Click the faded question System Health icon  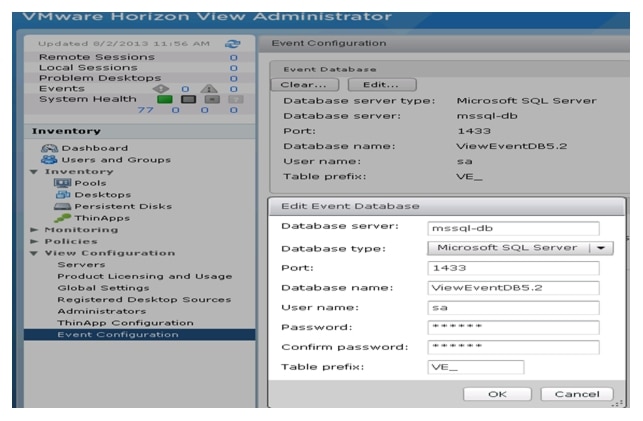pyautogui.click(x=236, y=99)
